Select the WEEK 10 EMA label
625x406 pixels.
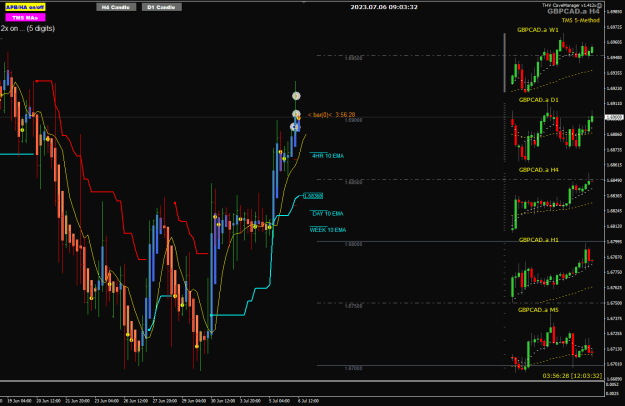pyautogui.click(x=328, y=230)
